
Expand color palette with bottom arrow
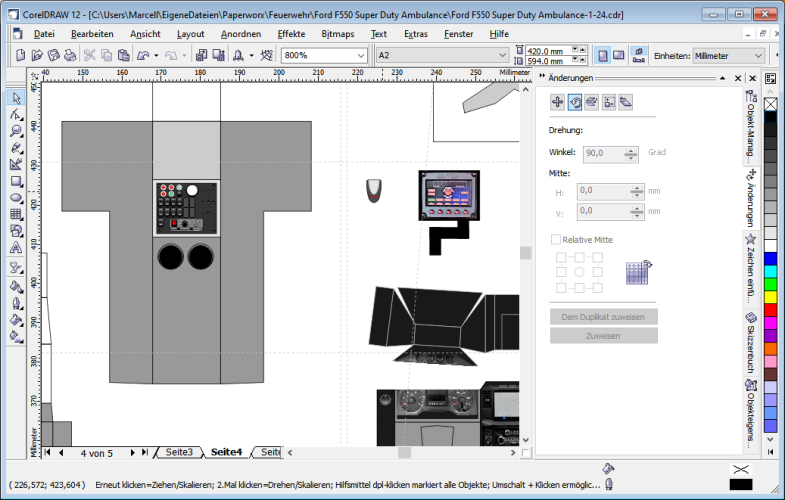click(770, 439)
